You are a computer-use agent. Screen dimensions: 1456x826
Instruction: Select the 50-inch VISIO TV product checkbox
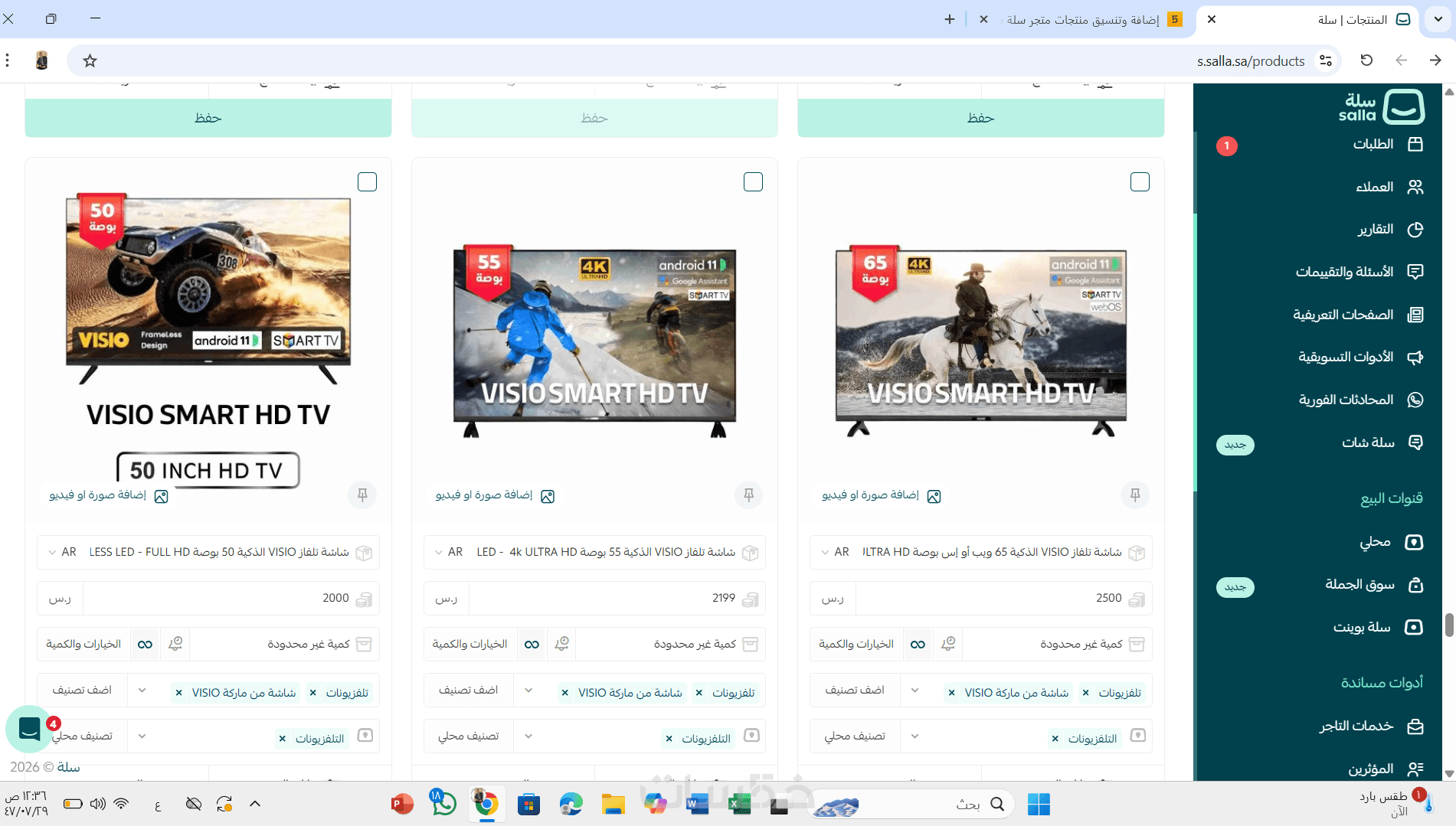point(367,181)
